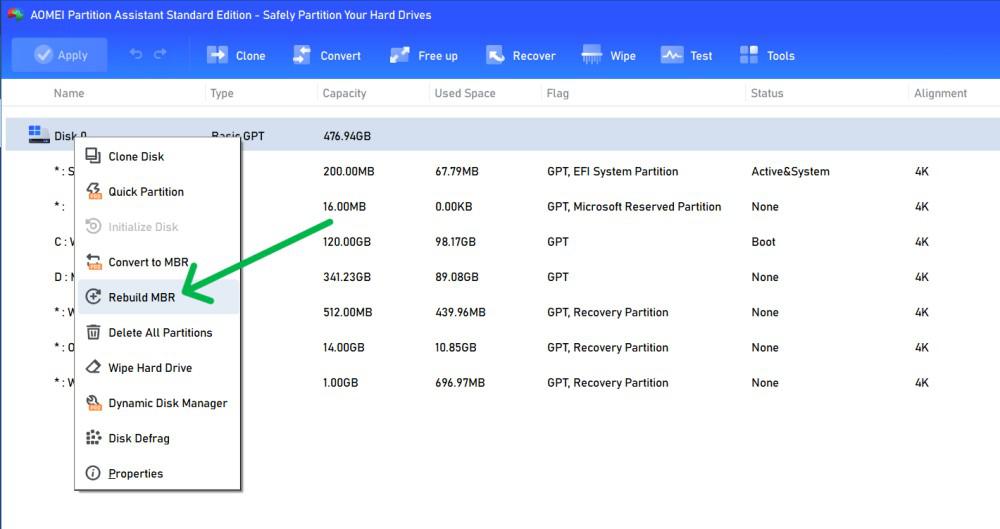
Task: Click the Properties info icon
Action: (x=93, y=473)
